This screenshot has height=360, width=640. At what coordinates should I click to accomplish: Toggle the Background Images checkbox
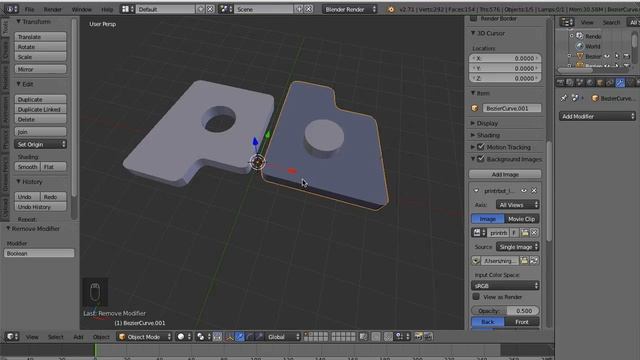tap(481, 158)
